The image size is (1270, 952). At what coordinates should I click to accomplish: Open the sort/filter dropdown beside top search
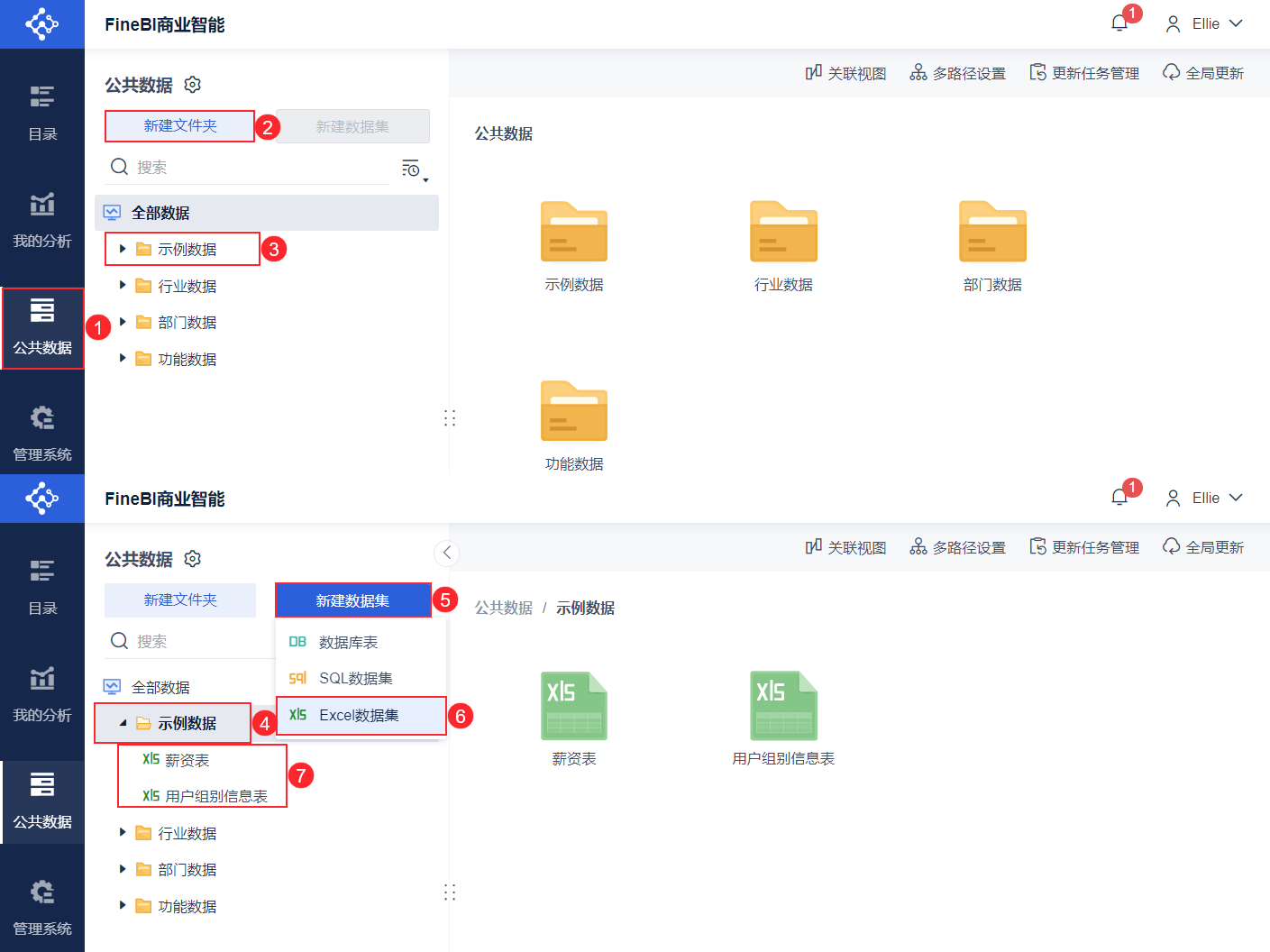[x=414, y=169]
